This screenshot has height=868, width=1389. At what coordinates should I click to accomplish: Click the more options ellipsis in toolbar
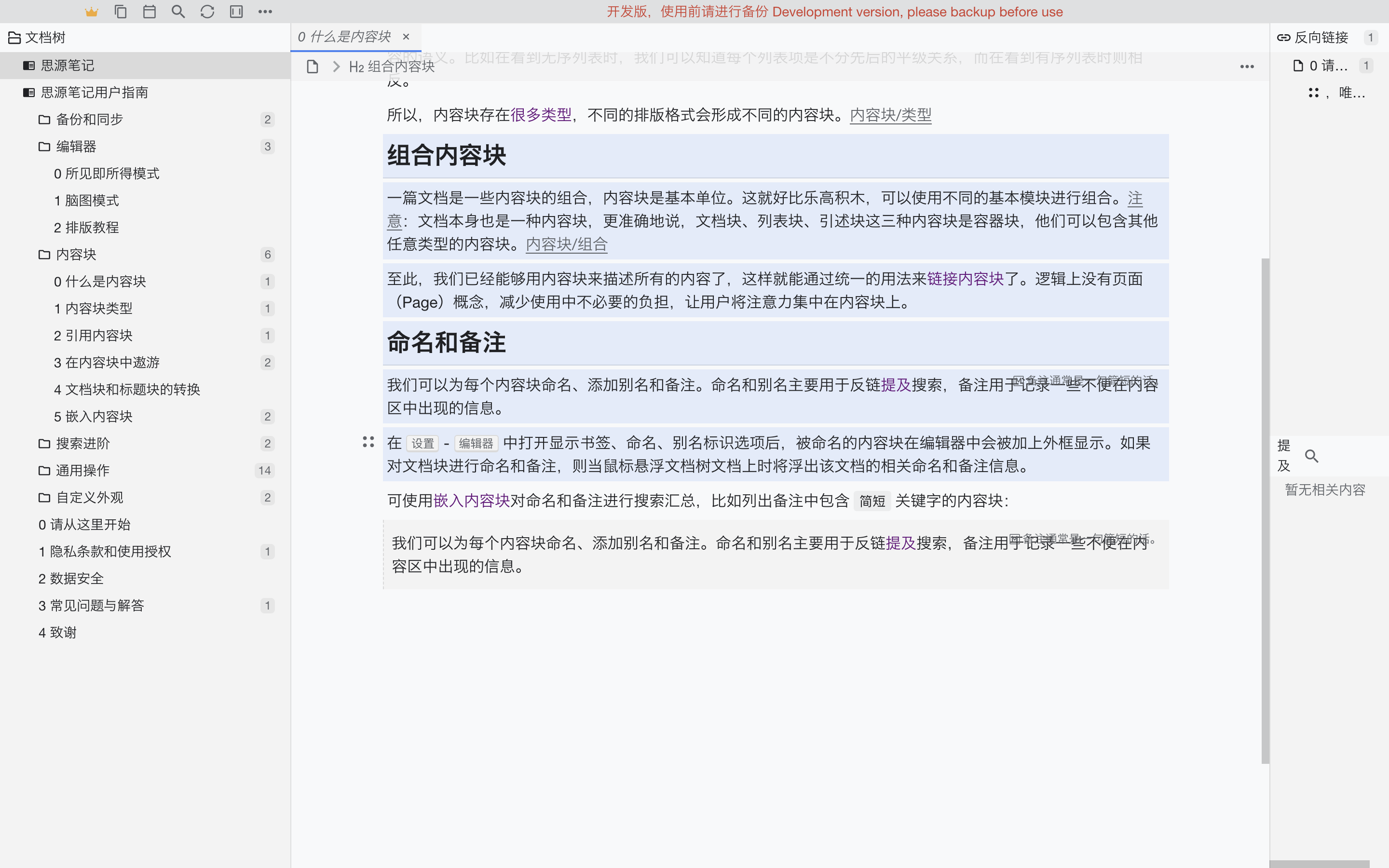(265, 12)
